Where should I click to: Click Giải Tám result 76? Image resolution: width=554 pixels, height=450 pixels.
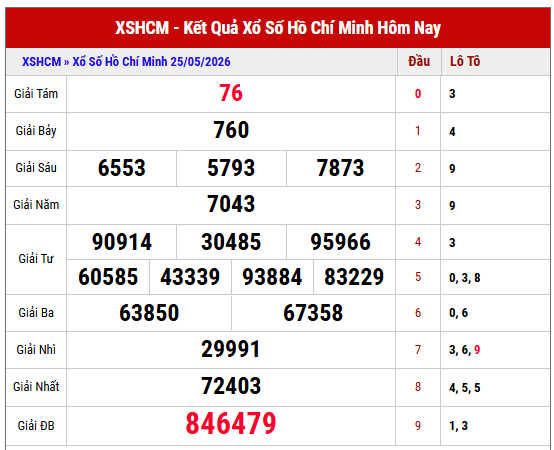tap(231, 93)
